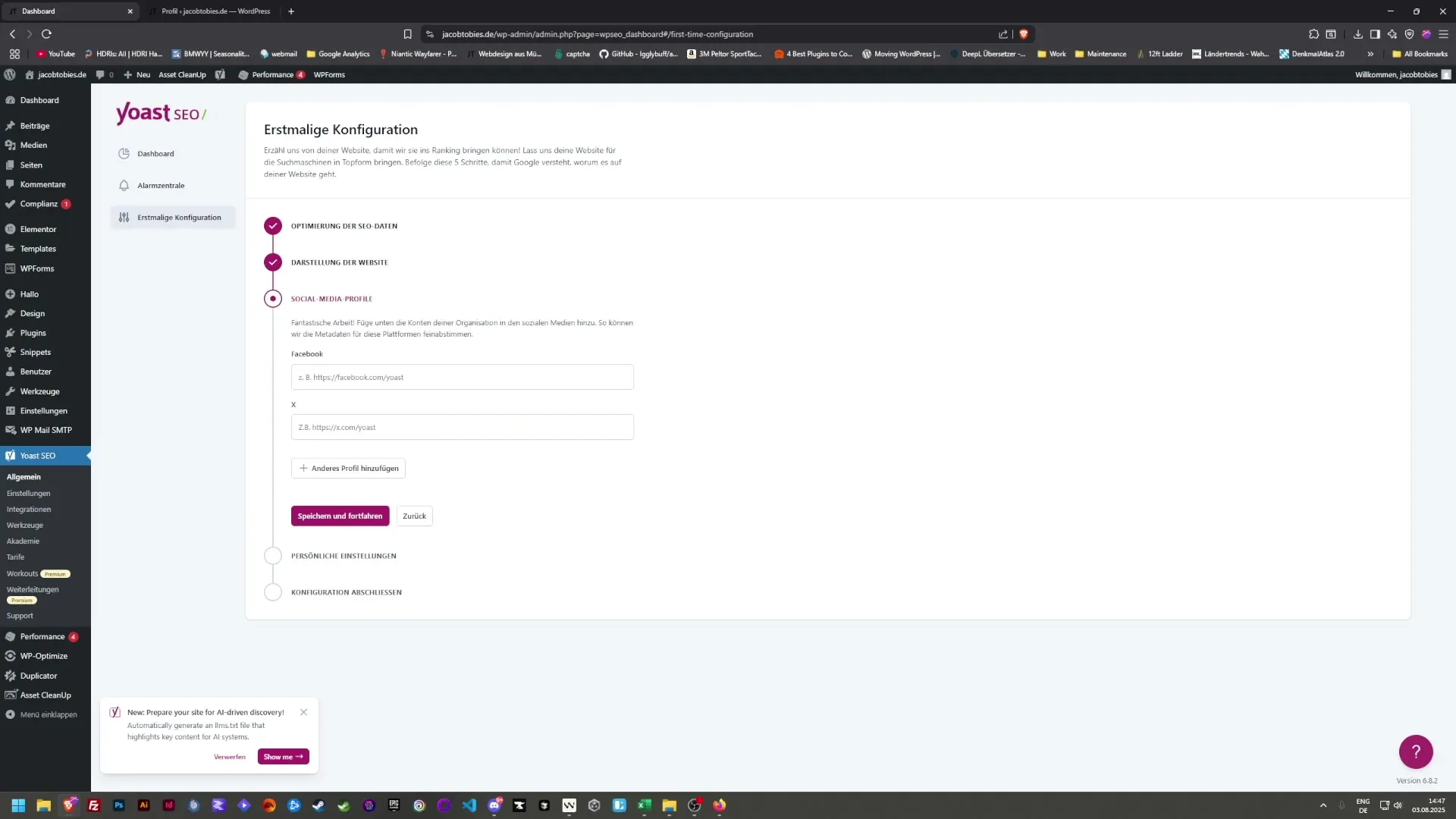This screenshot has width=1456, height=819.
Task: Click Anderes Profil hinzufügen button
Action: [x=348, y=468]
